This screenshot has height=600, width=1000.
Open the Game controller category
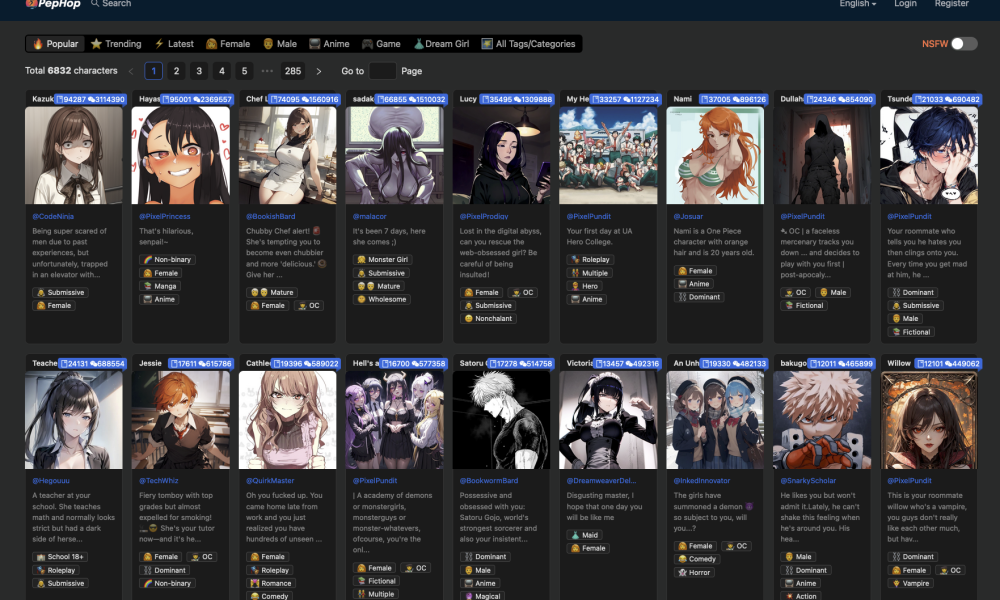point(381,44)
